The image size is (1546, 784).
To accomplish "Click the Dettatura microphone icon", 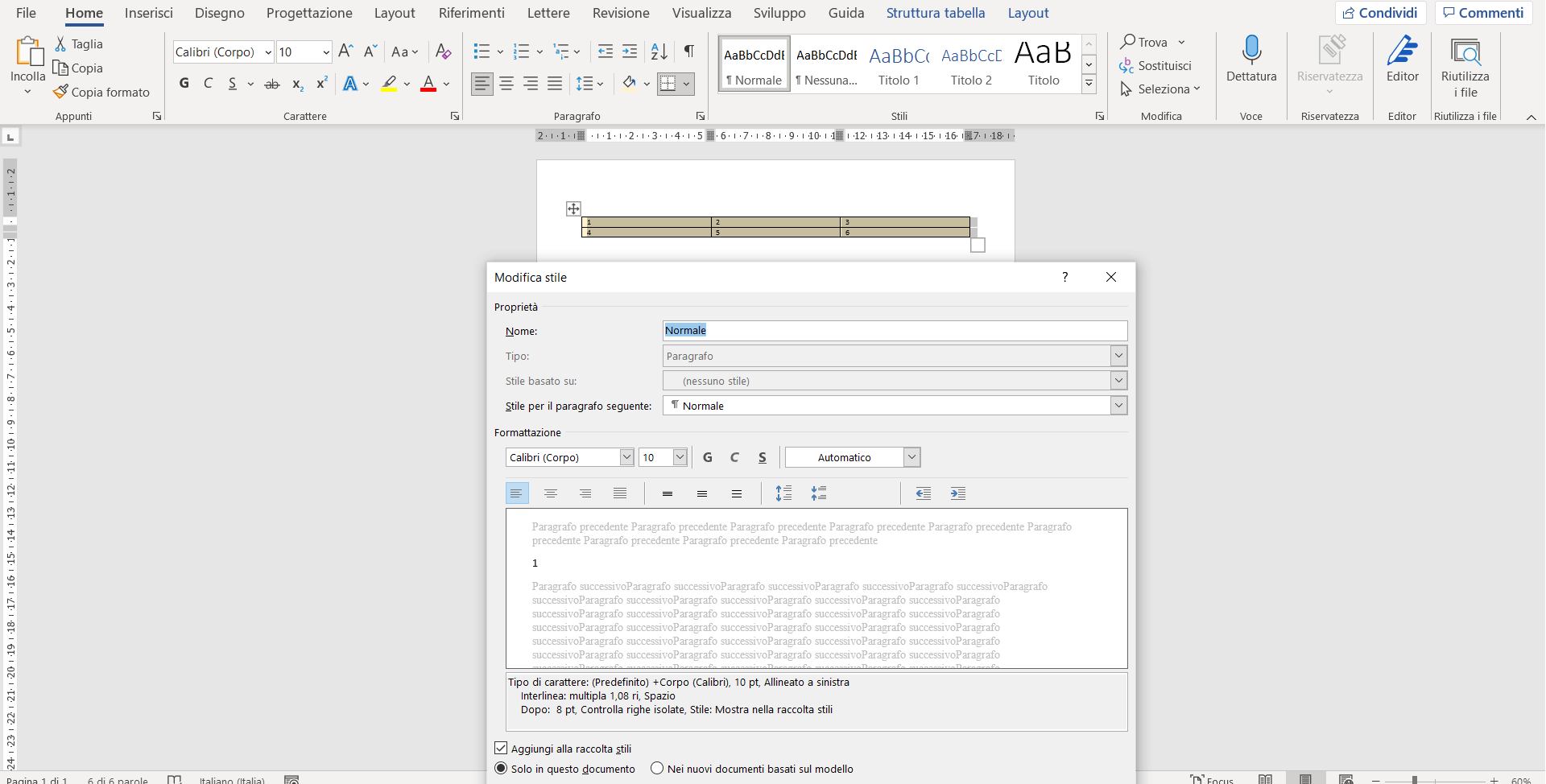I will click(x=1250, y=50).
